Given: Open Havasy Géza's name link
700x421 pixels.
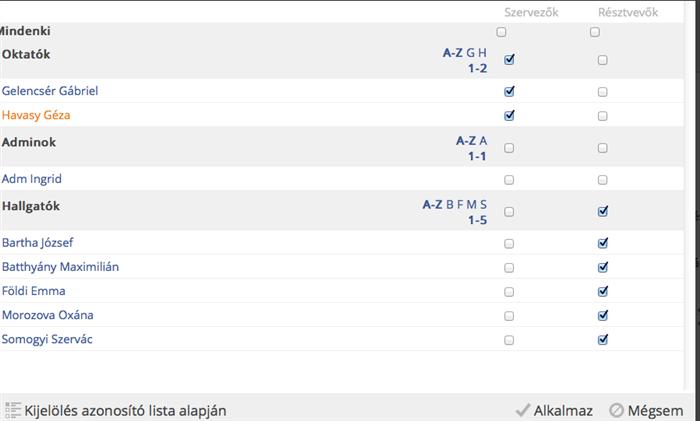Looking at the screenshot, I should [36, 115].
